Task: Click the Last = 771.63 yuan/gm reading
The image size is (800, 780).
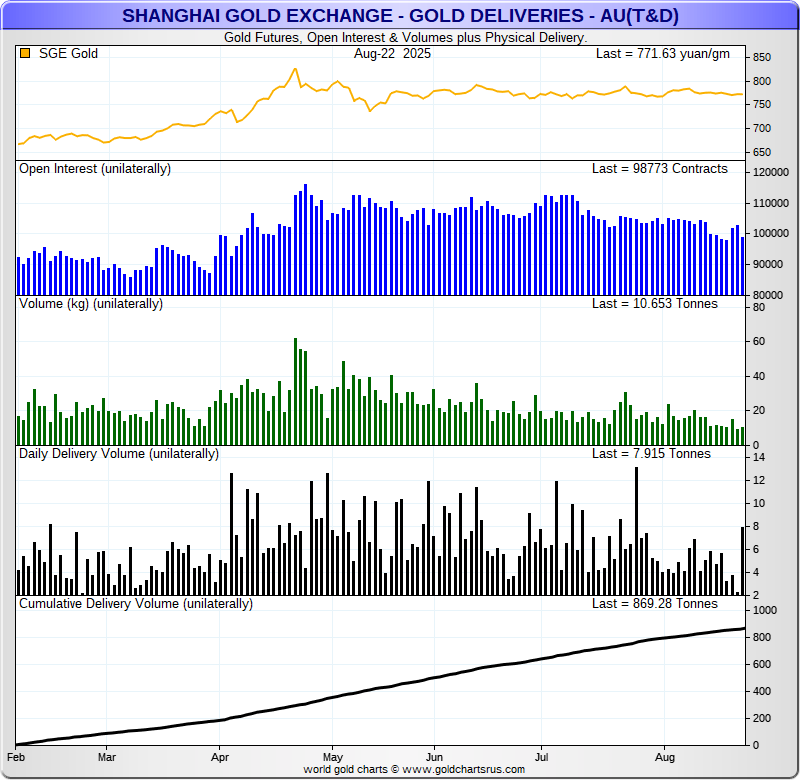Action: click(x=661, y=54)
